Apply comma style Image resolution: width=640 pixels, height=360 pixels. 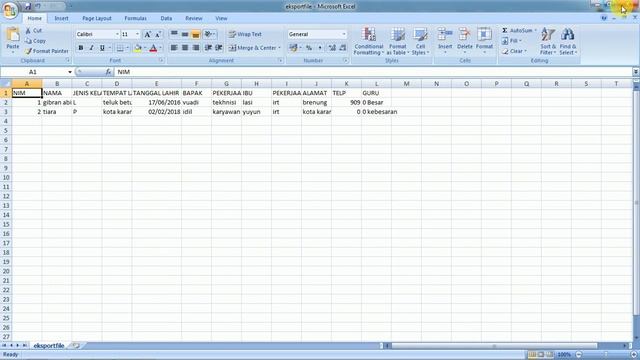pos(320,48)
